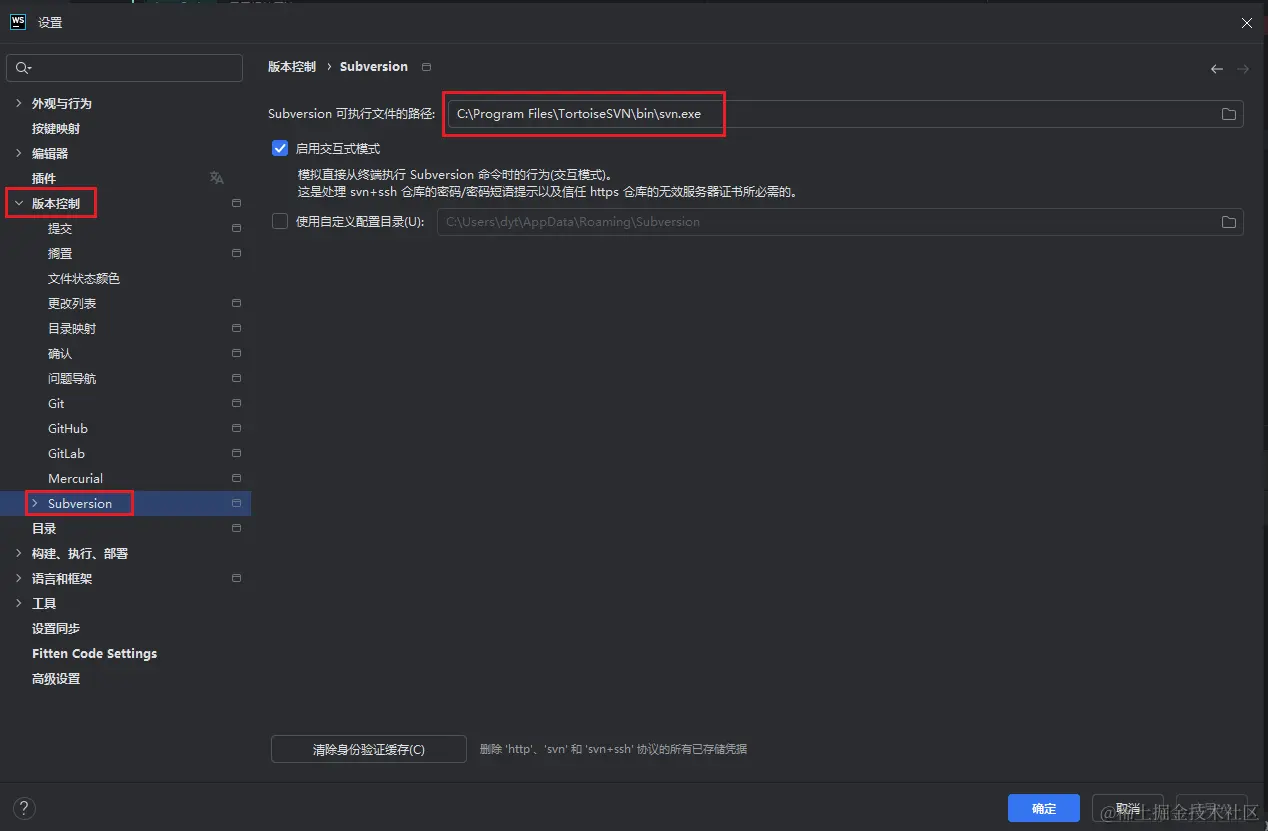Select 目录 in the settings tree
Viewport: 1268px width, 831px height.
(44, 528)
